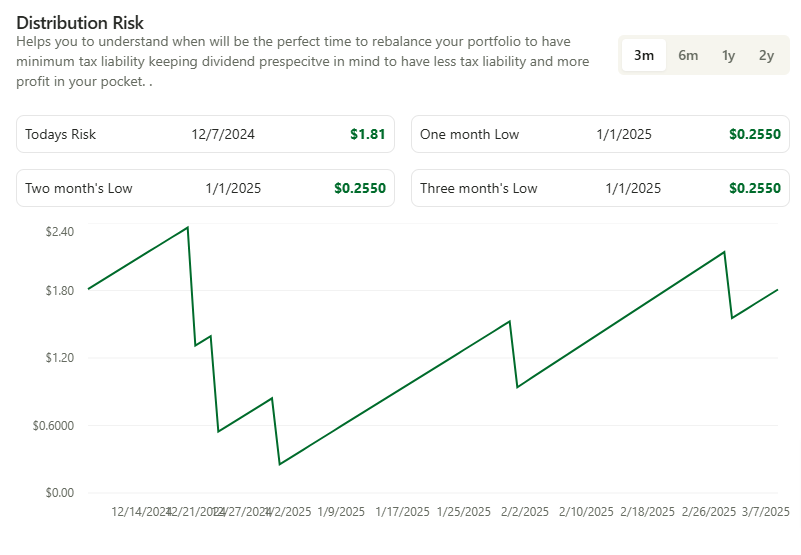Open the One month Low card
The width and height of the screenshot is (801, 555).
pyautogui.click(x=600, y=134)
